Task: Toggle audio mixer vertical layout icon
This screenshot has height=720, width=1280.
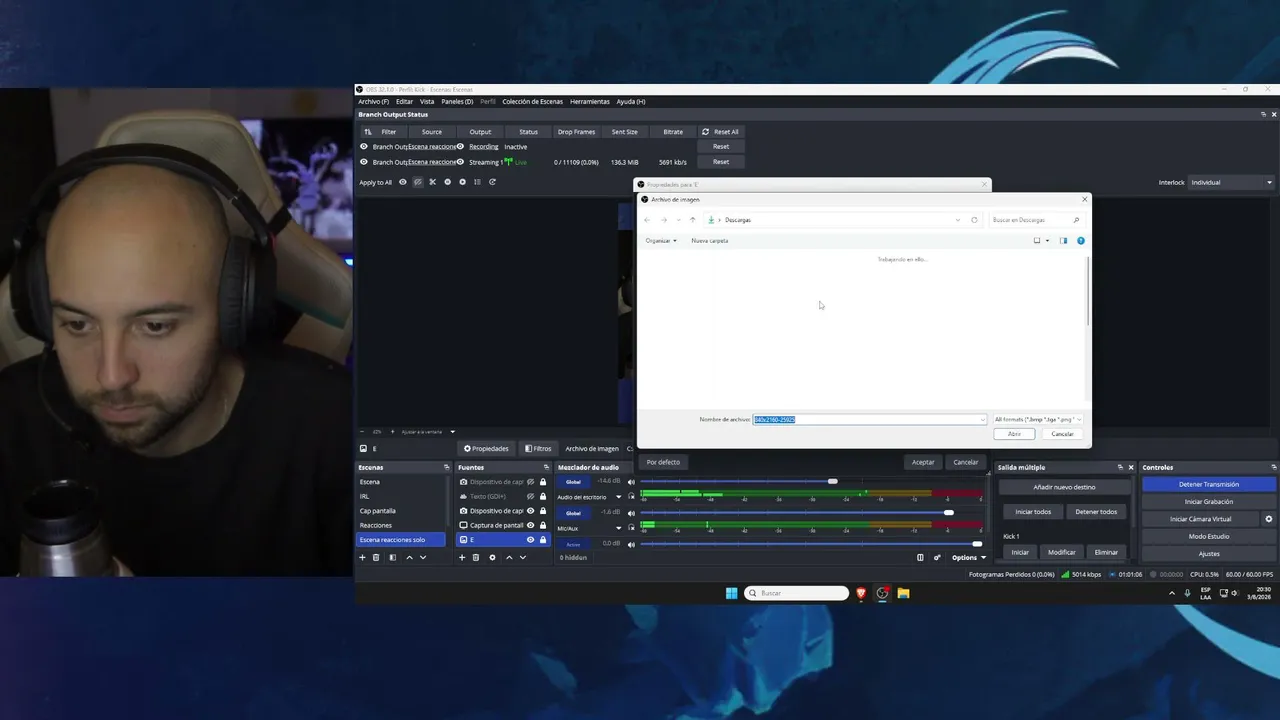Action: click(x=920, y=557)
